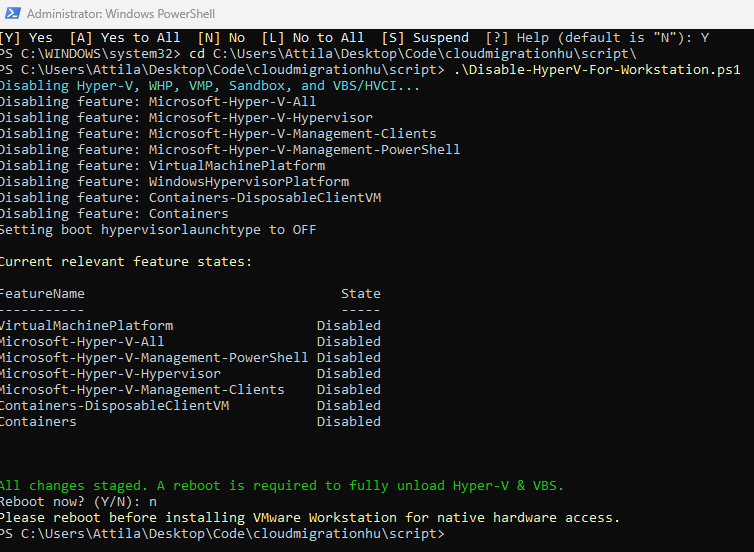
Task: Click the "FeatureName" column header
Action: [42, 294]
